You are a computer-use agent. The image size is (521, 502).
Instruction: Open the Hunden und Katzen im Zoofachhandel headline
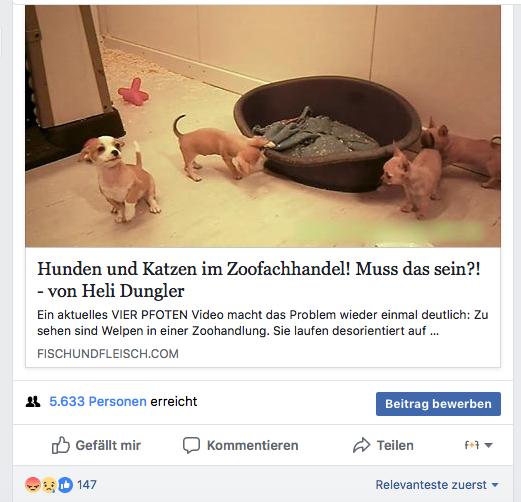click(x=259, y=280)
